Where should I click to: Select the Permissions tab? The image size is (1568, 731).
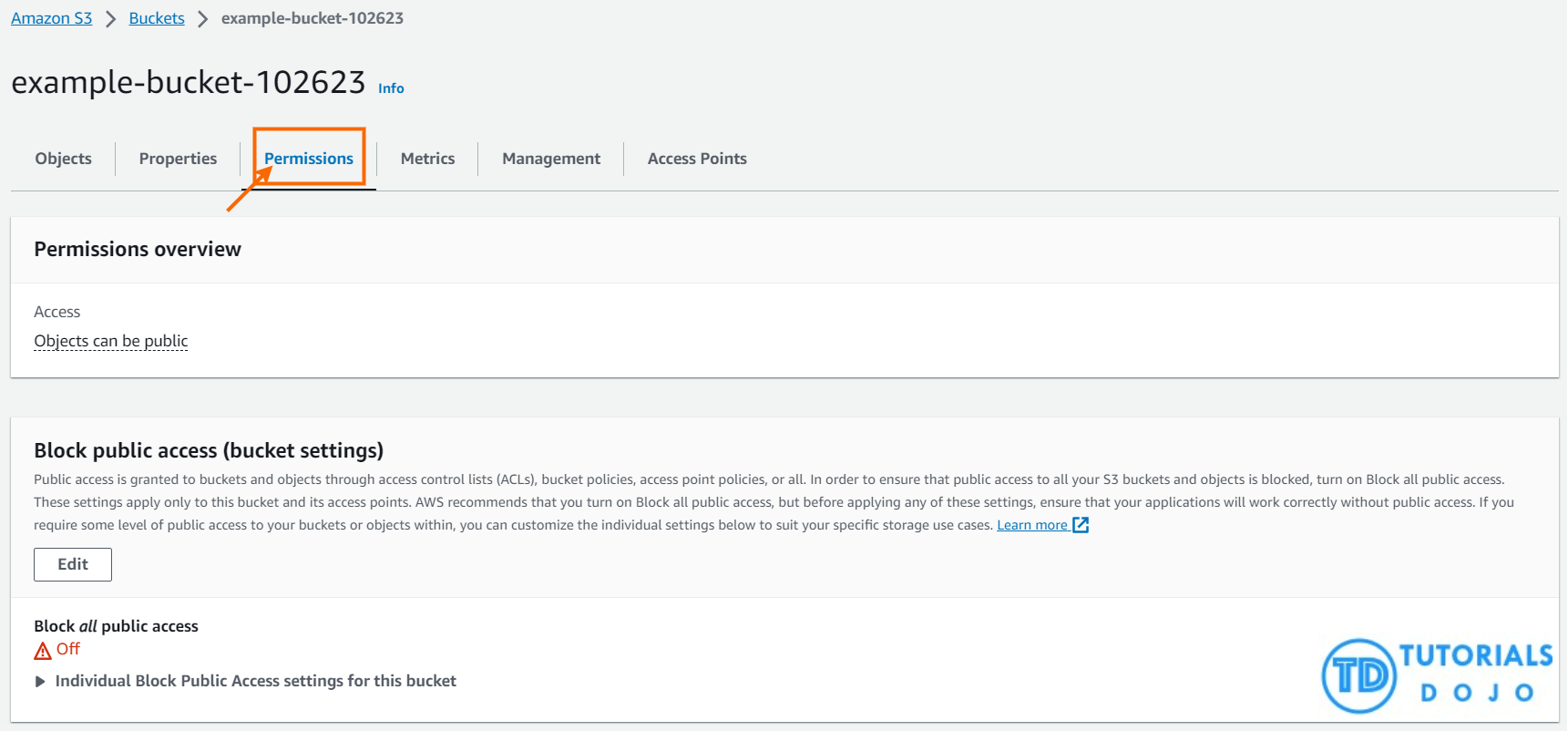pyautogui.click(x=309, y=159)
